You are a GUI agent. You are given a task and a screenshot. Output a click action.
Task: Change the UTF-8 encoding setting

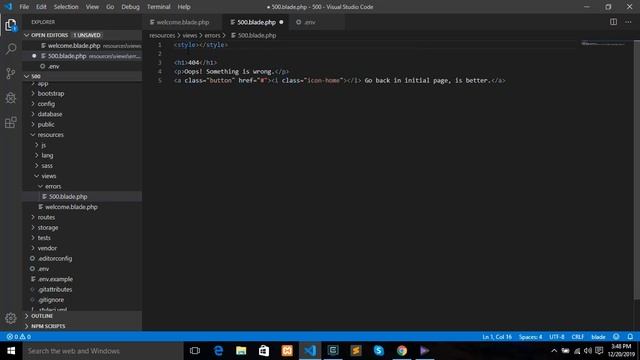(557, 337)
